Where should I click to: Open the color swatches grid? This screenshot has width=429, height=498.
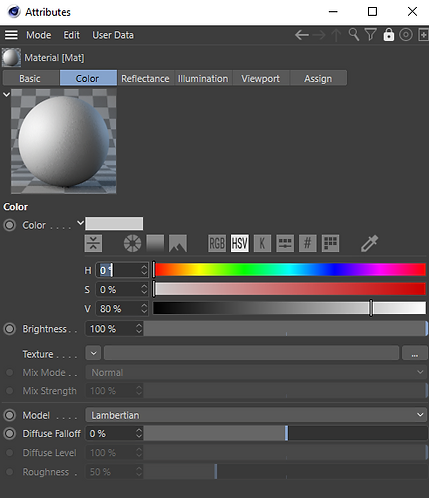click(x=330, y=243)
